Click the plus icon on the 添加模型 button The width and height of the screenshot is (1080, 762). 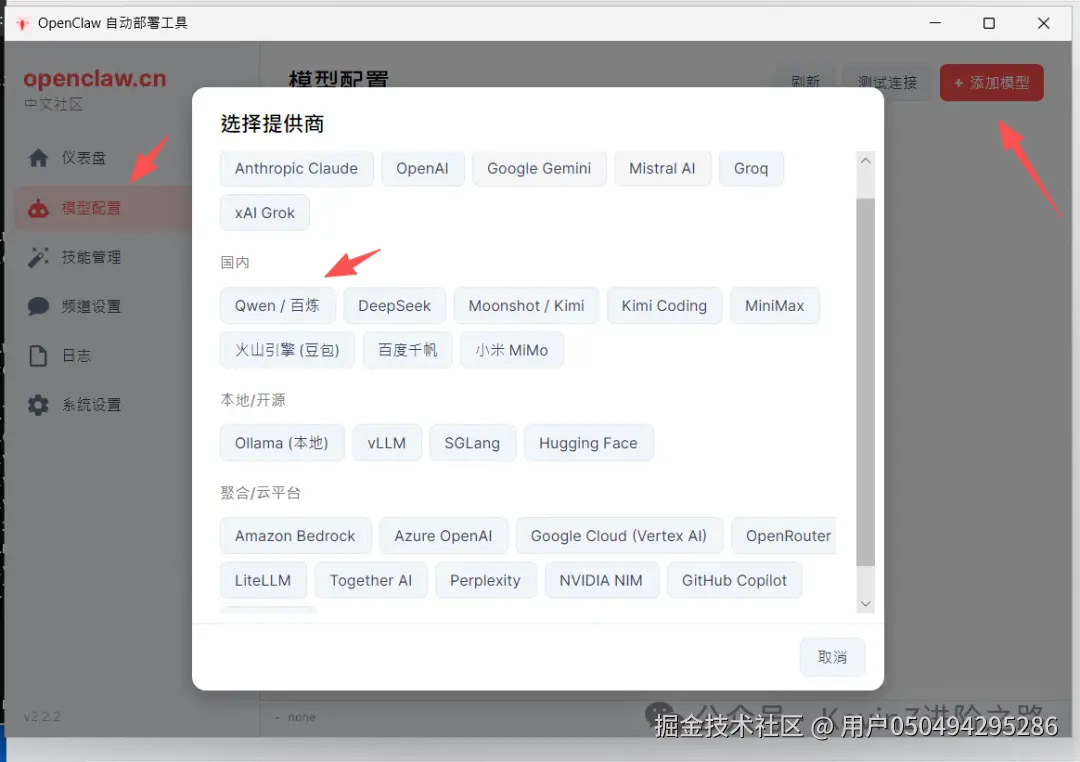(960, 83)
